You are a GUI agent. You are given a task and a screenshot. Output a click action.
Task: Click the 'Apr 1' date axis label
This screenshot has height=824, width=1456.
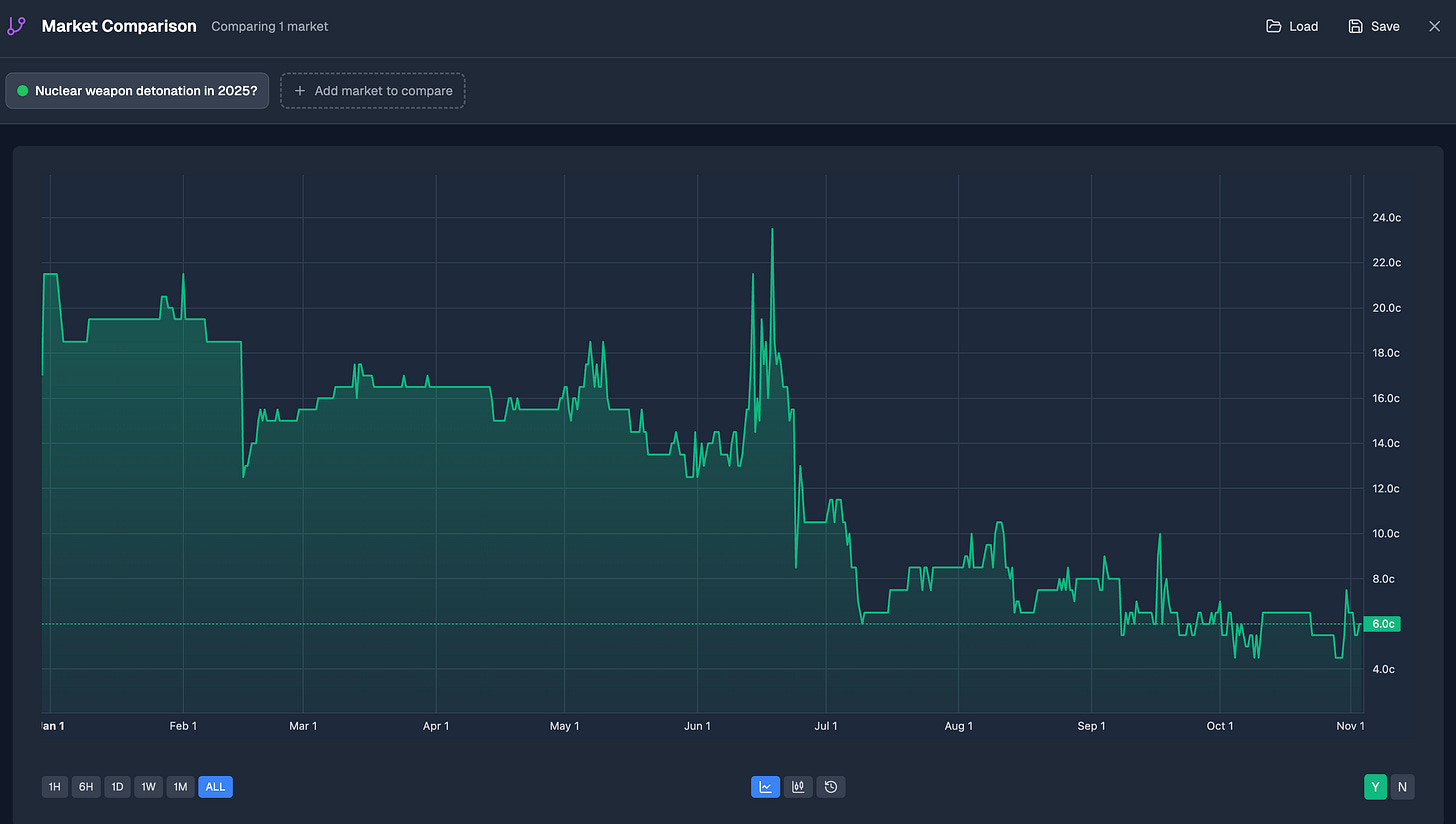[x=435, y=726]
